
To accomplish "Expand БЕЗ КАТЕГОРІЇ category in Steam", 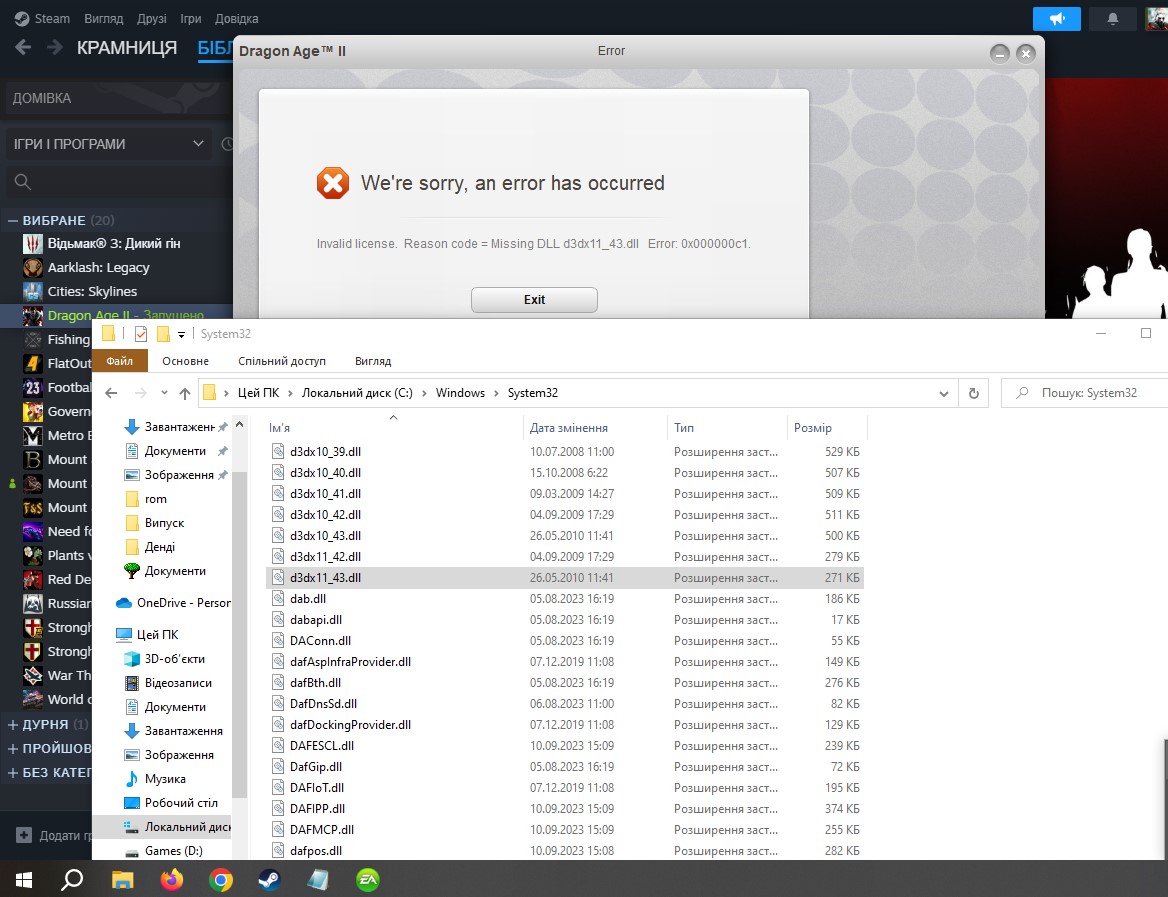I will click(13, 773).
